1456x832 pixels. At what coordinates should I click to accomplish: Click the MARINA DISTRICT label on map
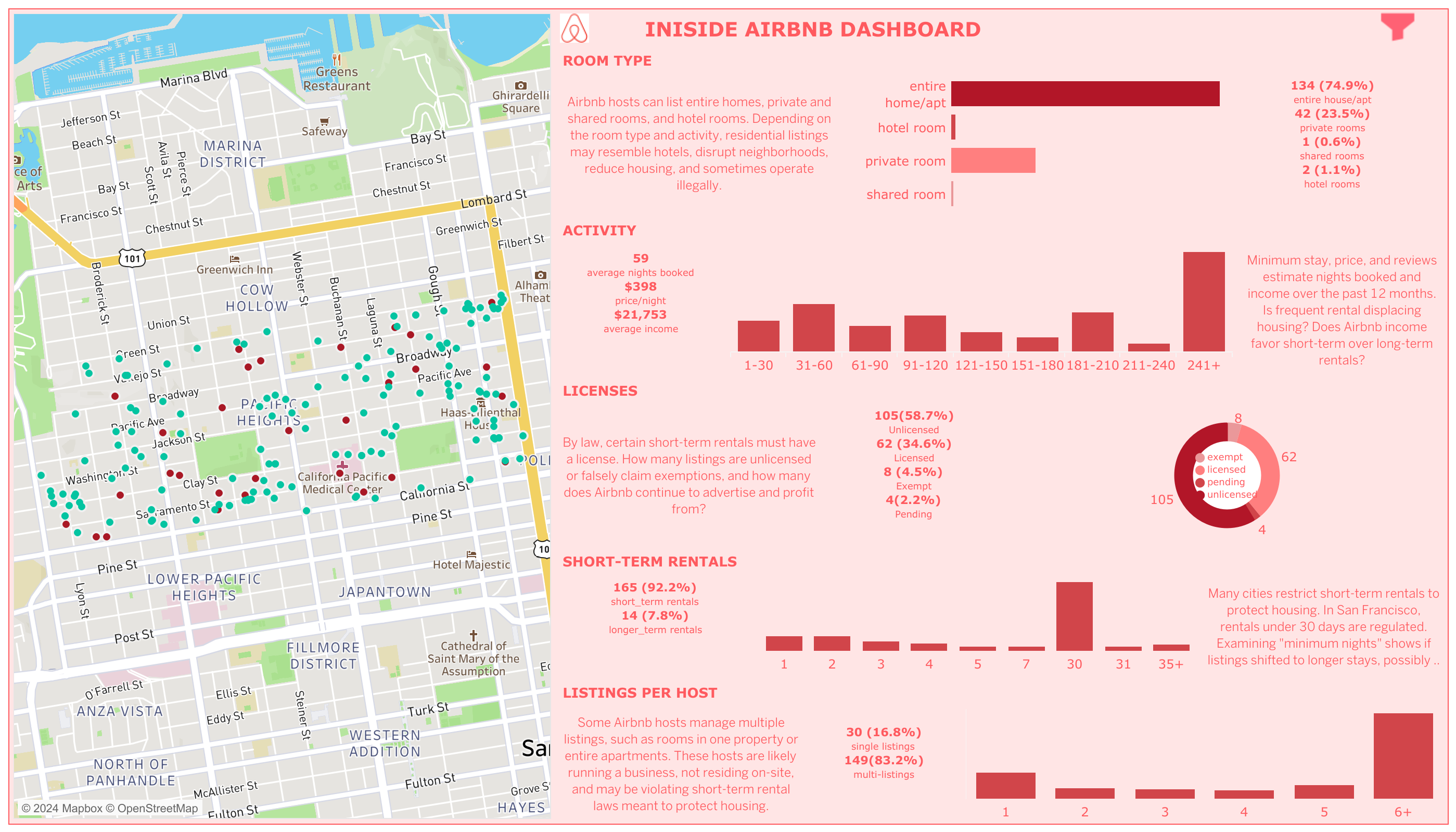pos(233,154)
